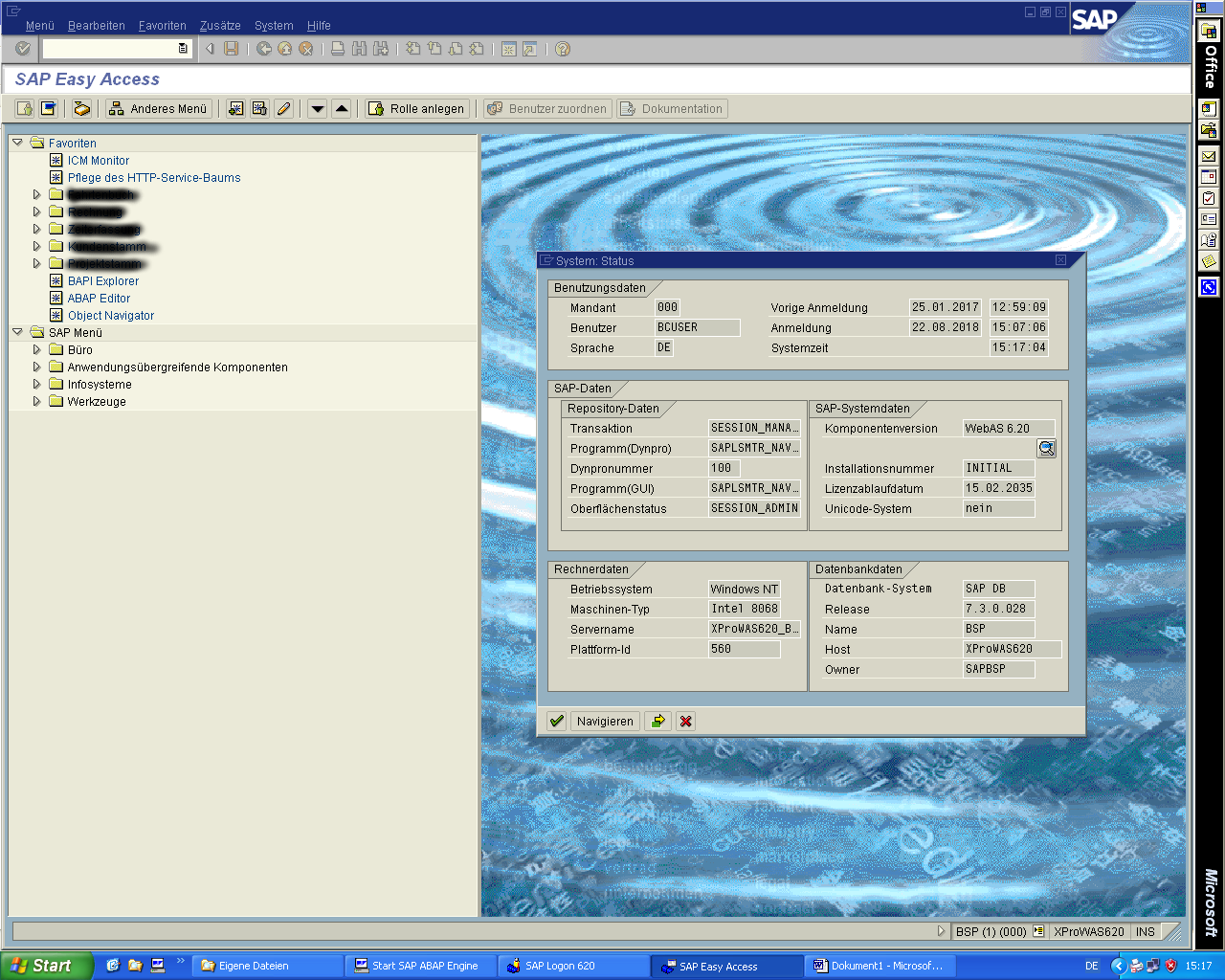Click the Navigieren button

tap(605, 721)
